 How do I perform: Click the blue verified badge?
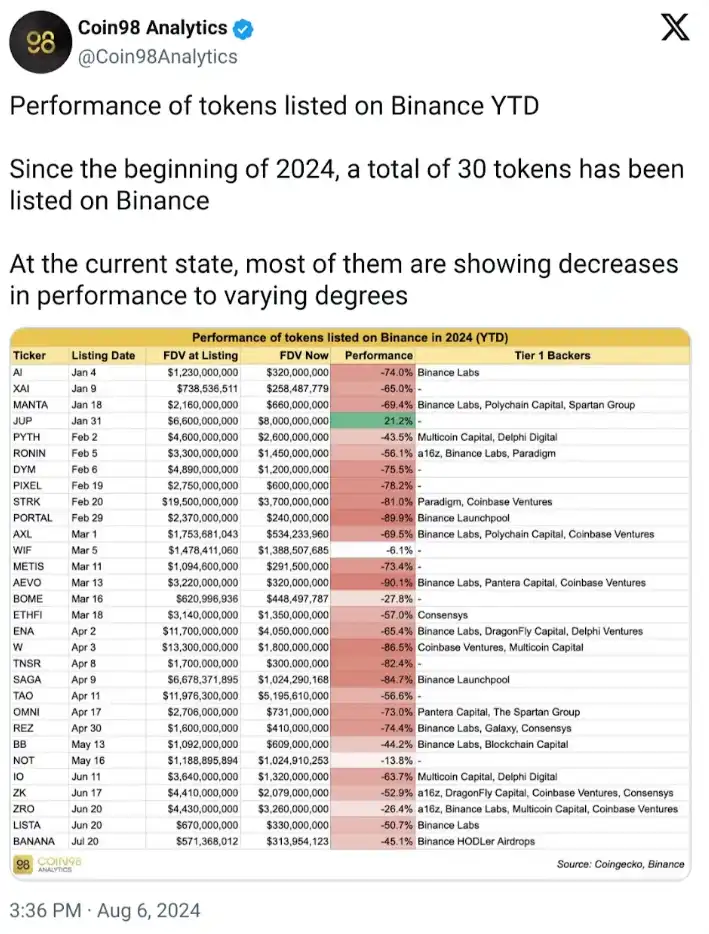click(242, 30)
